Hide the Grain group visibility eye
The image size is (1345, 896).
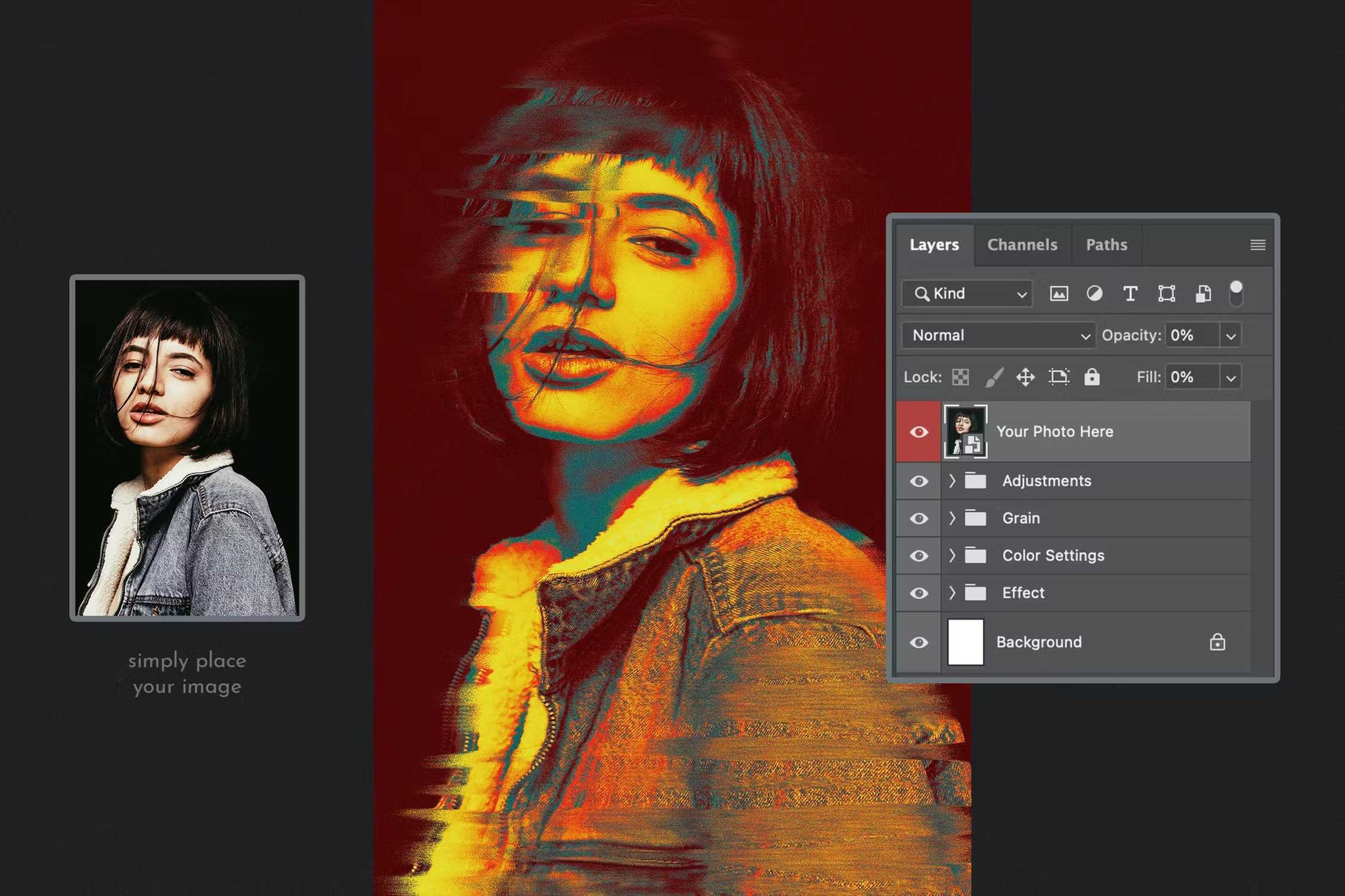tap(919, 518)
